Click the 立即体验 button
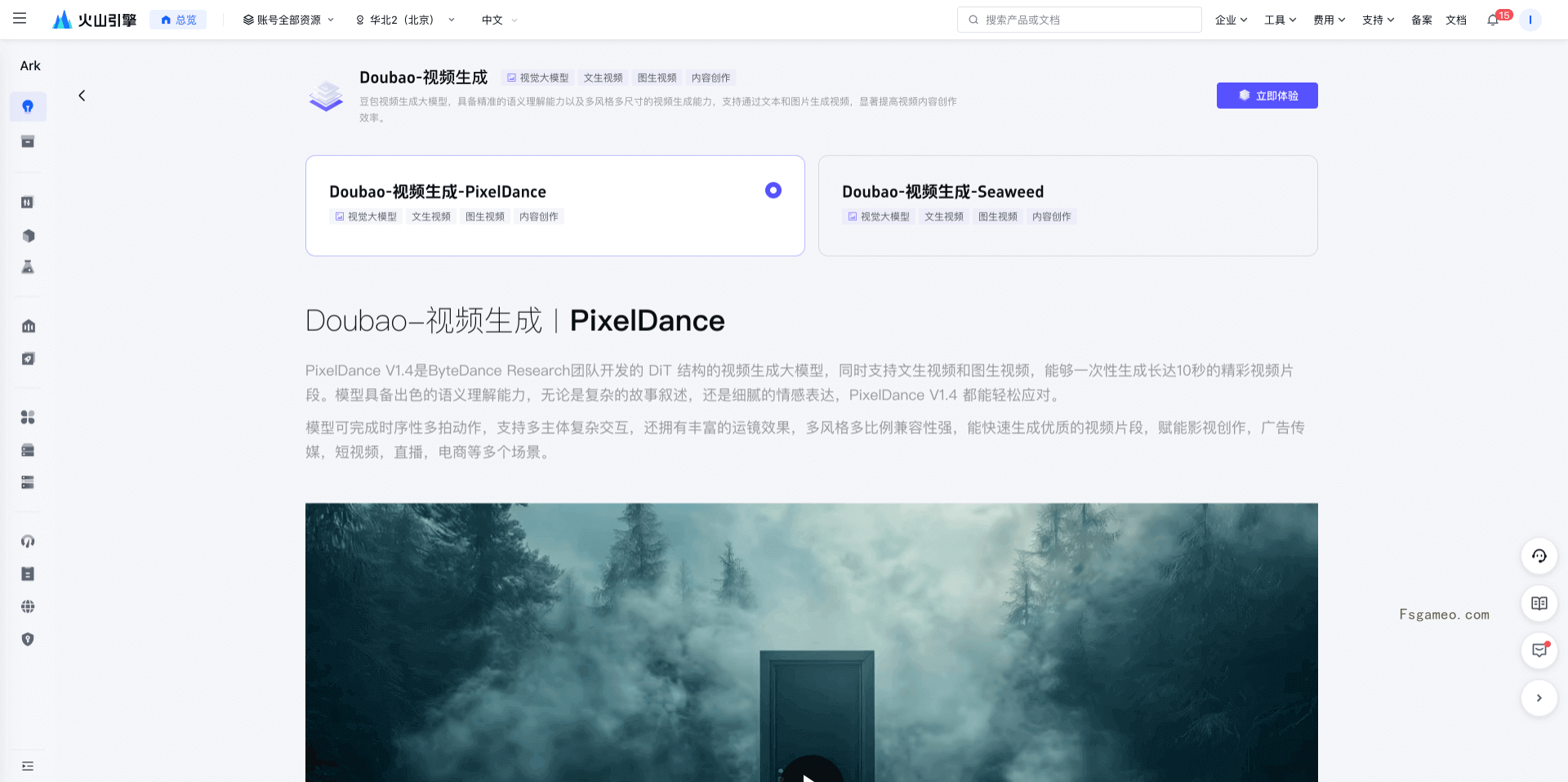 coord(1267,96)
